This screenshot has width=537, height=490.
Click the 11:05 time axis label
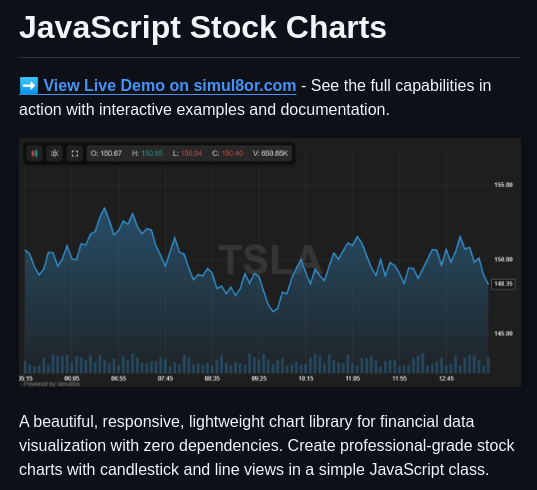(353, 378)
